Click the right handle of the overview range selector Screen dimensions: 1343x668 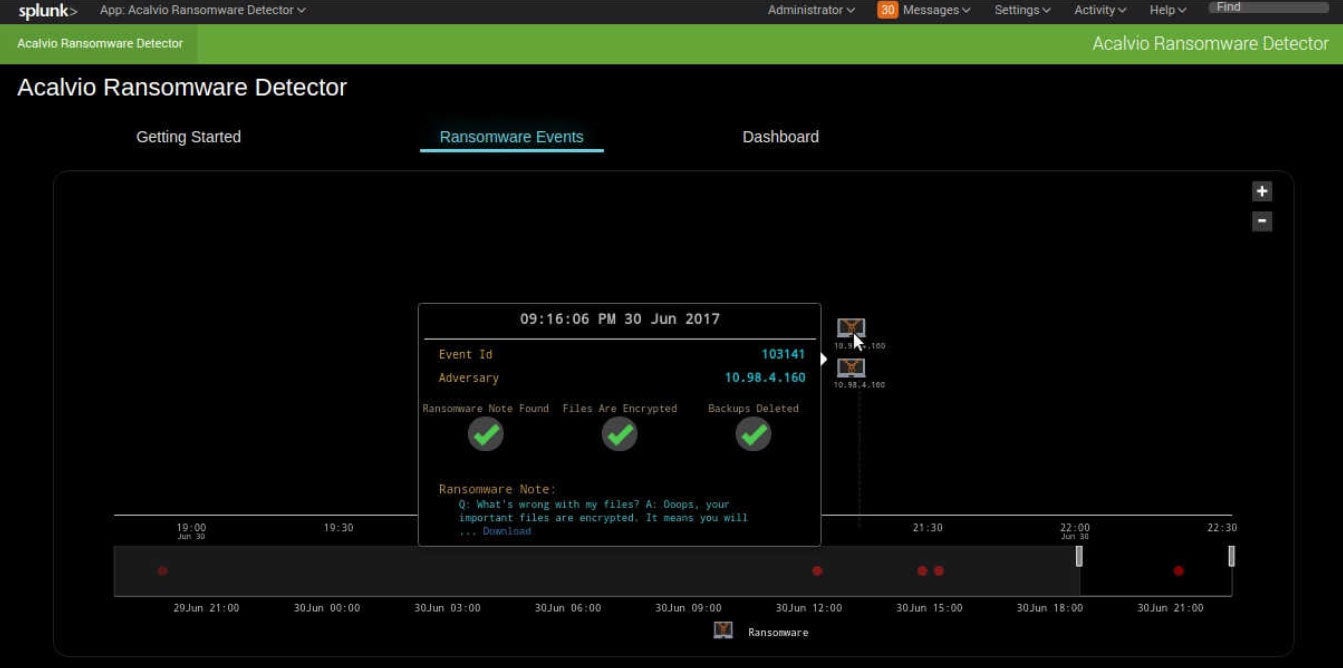pos(1231,556)
